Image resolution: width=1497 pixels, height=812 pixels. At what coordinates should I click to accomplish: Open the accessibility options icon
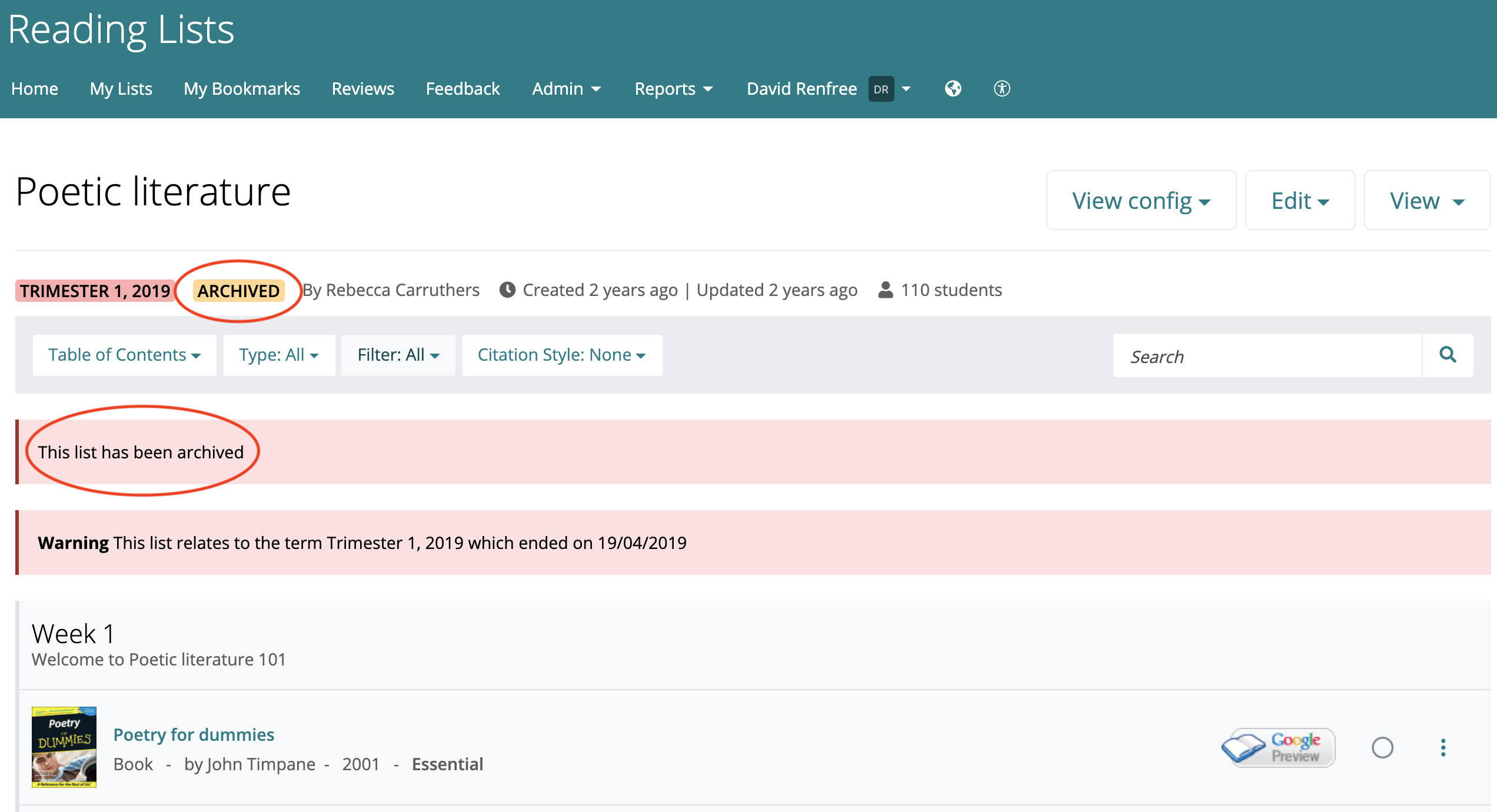1001,89
